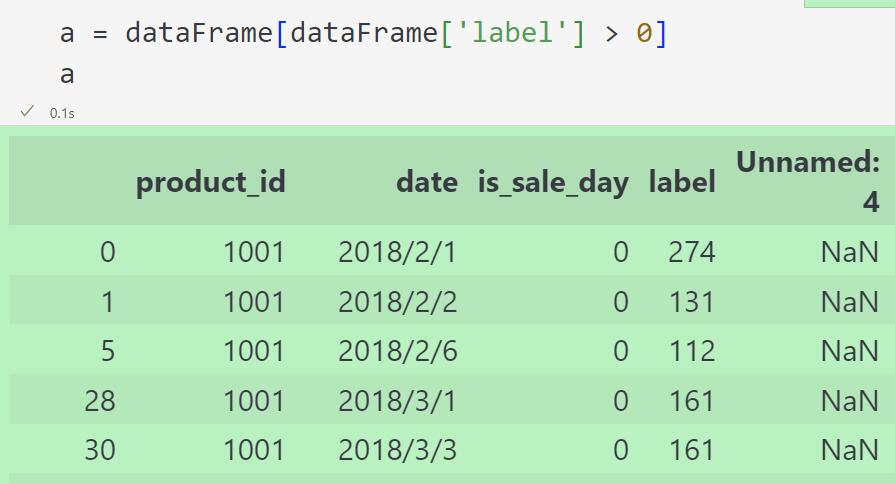The height and width of the screenshot is (484, 895).
Task: Click label value 112
Action: [x=692, y=350]
